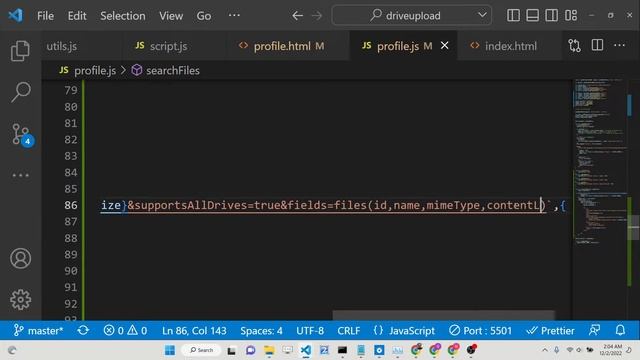Image resolution: width=640 pixels, height=360 pixels.
Task: Click the contentL text on line 86
Action: click(513, 205)
